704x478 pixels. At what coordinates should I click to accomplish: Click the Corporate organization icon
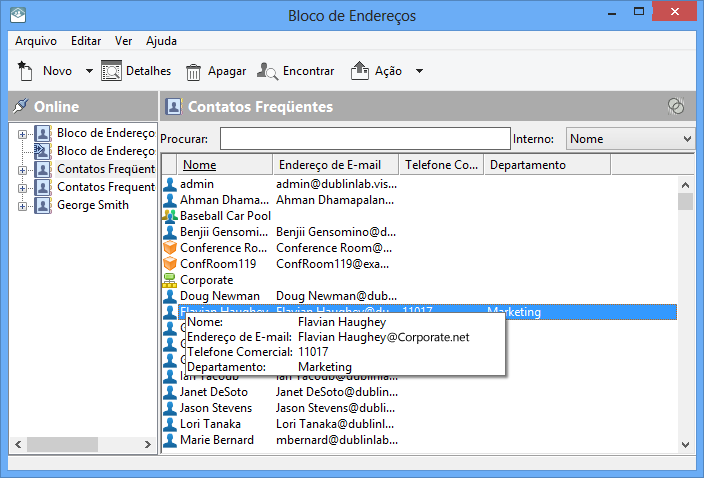[169, 280]
